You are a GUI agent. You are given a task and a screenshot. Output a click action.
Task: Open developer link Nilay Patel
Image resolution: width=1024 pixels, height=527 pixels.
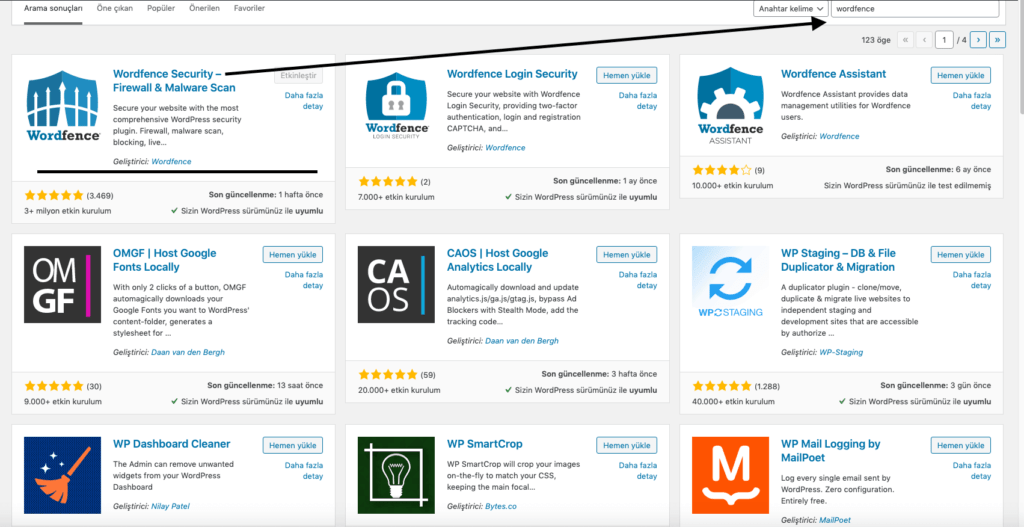click(x=170, y=506)
